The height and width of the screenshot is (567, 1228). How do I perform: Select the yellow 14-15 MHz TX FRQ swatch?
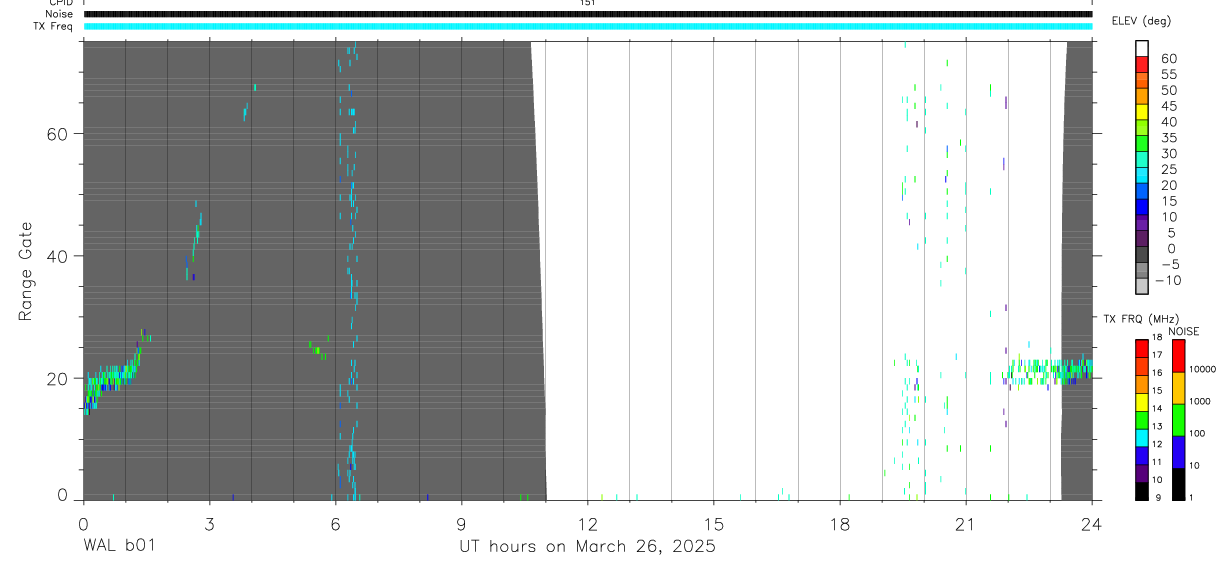point(1142,402)
